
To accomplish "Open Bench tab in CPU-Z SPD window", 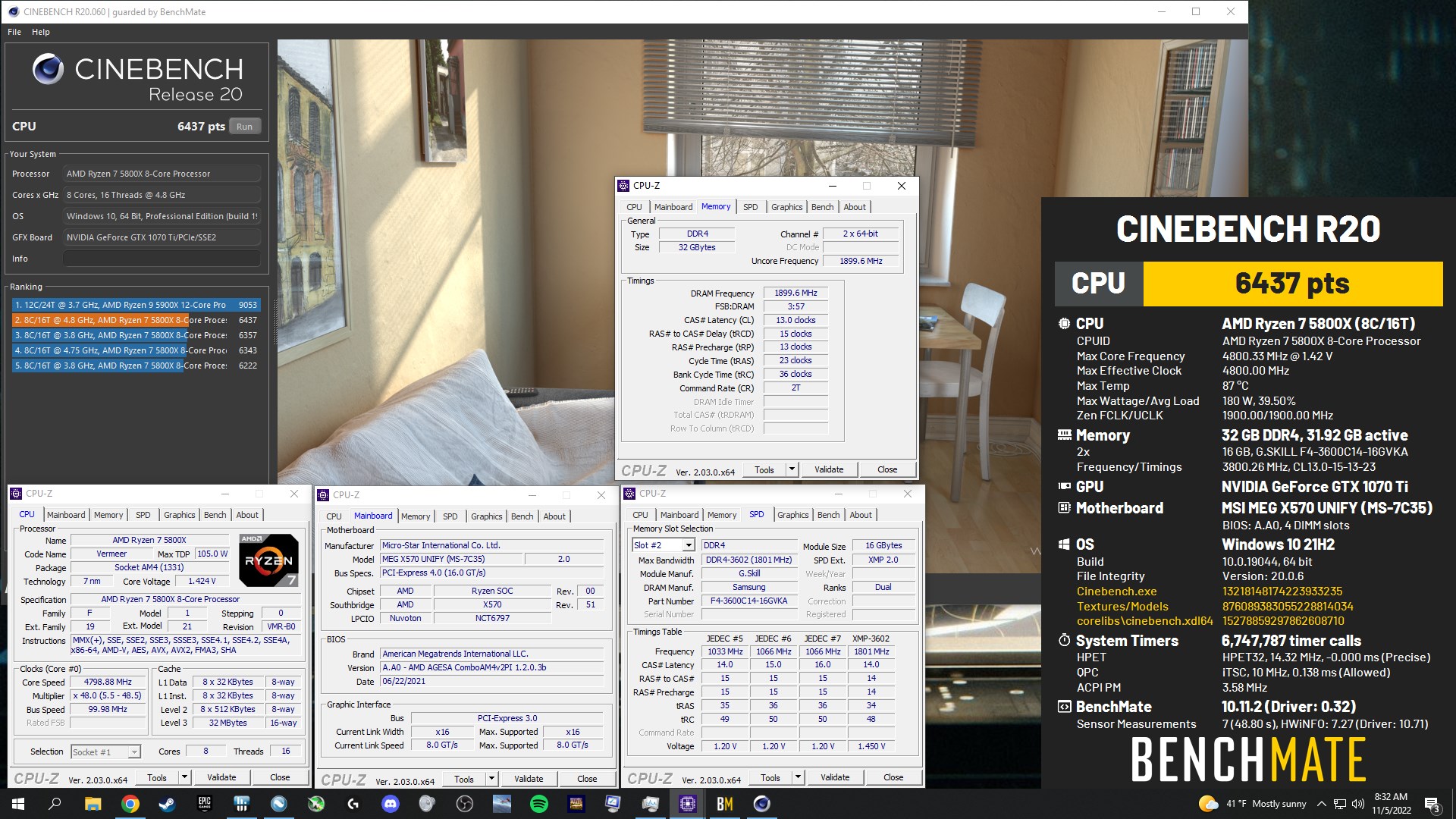I will coord(828,515).
